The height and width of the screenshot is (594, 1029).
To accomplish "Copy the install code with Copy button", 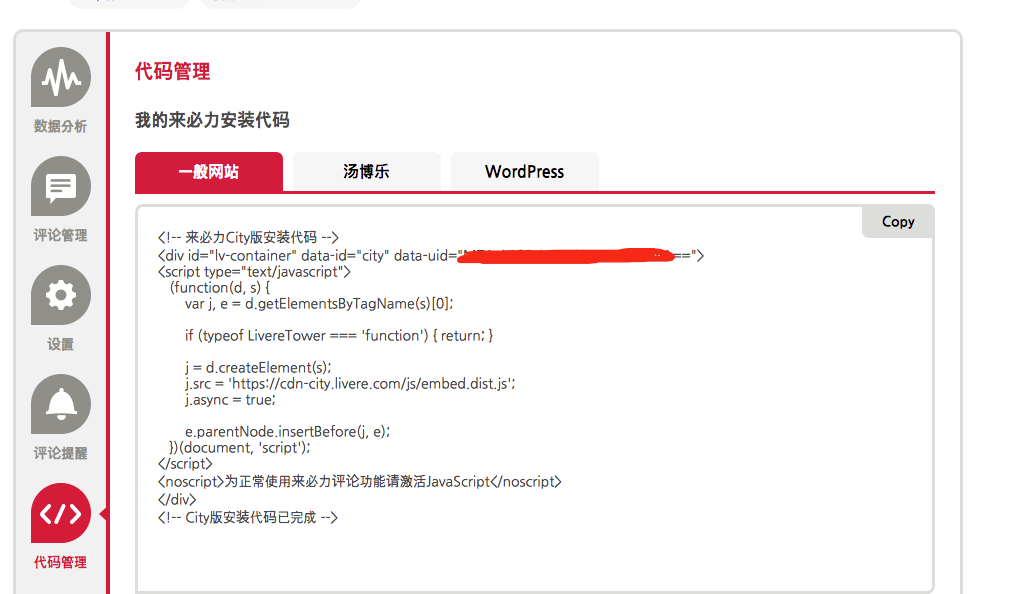I will click(898, 222).
